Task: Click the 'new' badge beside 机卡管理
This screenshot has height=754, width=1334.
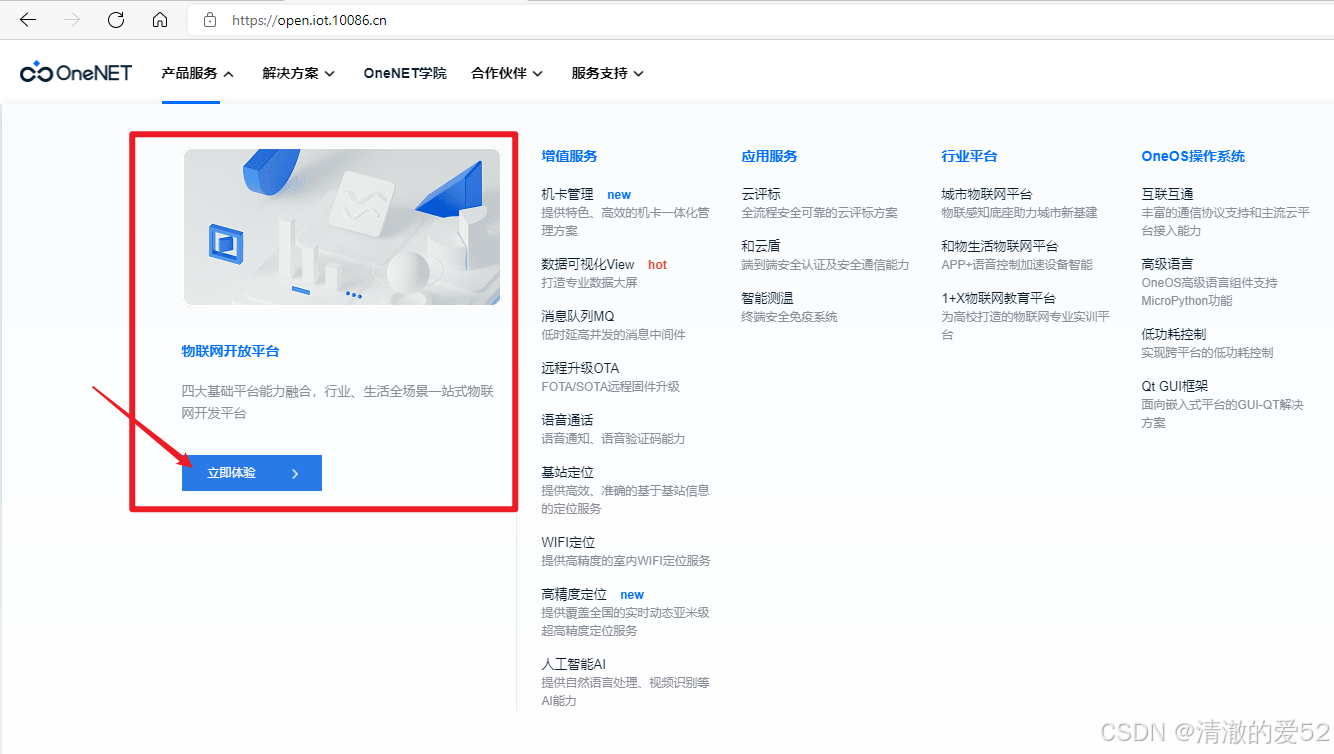Action: 619,195
